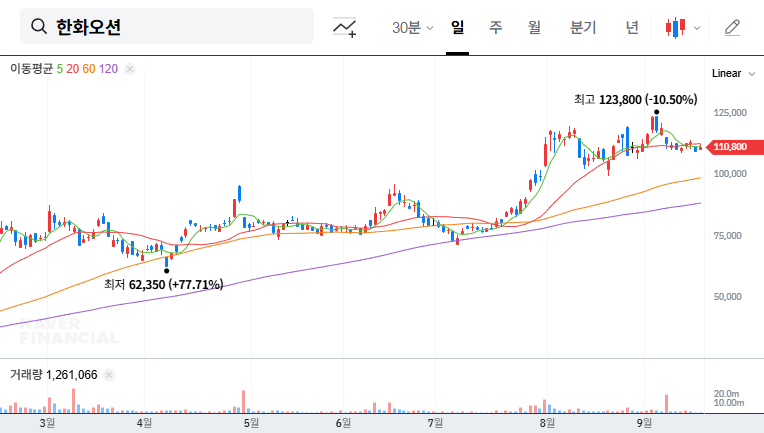The image size is (764, 433).
Task: Click the 8월 date axis label
Action: tap(547, 423)
